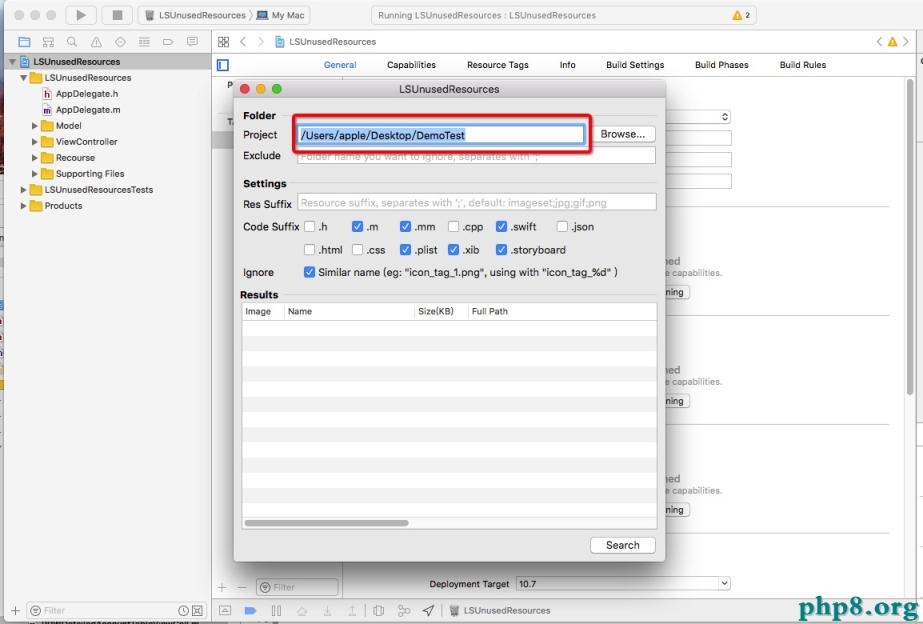Image resolution: width=923 pixels, height=624 pixels.
Task: Click the Browse... button
Action: click(x=622, y=134)
